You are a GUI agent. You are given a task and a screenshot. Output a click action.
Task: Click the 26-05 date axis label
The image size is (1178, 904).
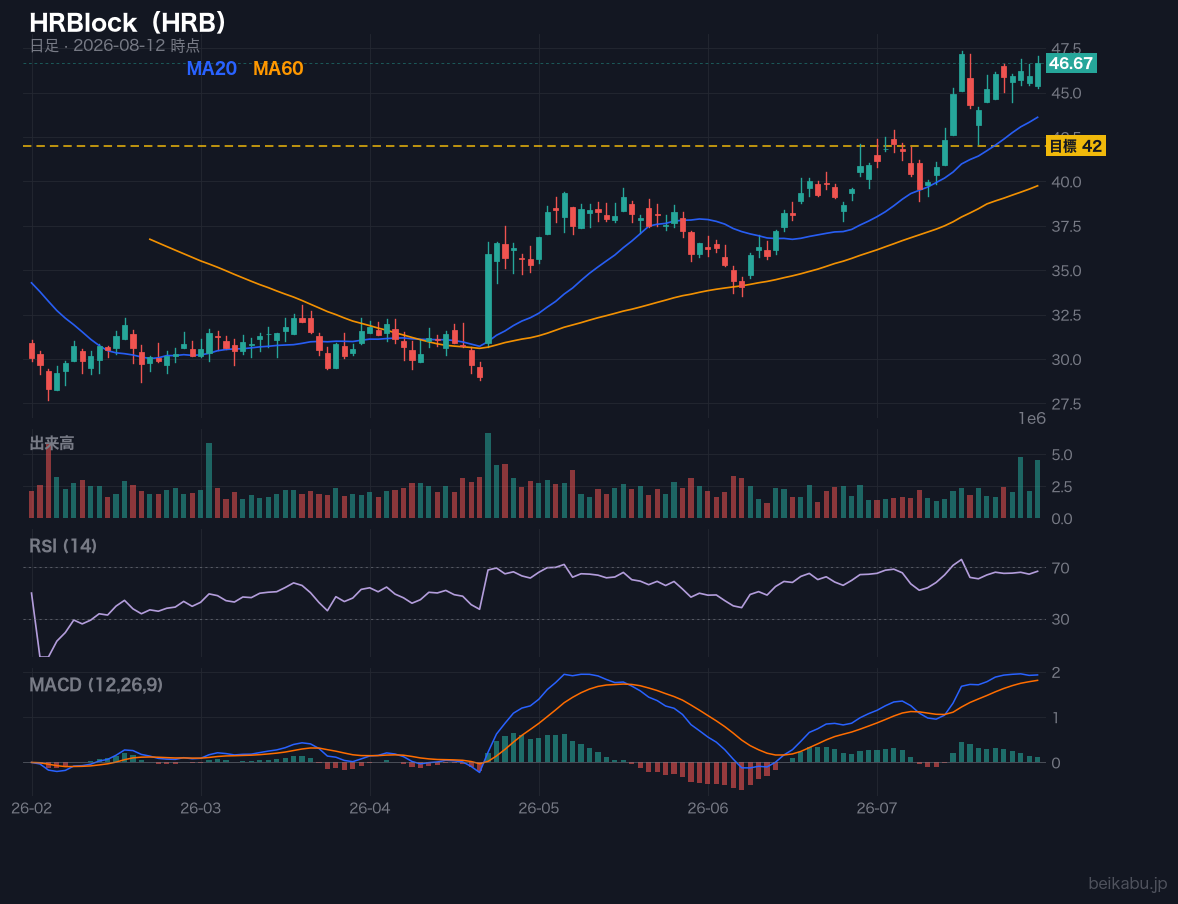click(539, 808)
